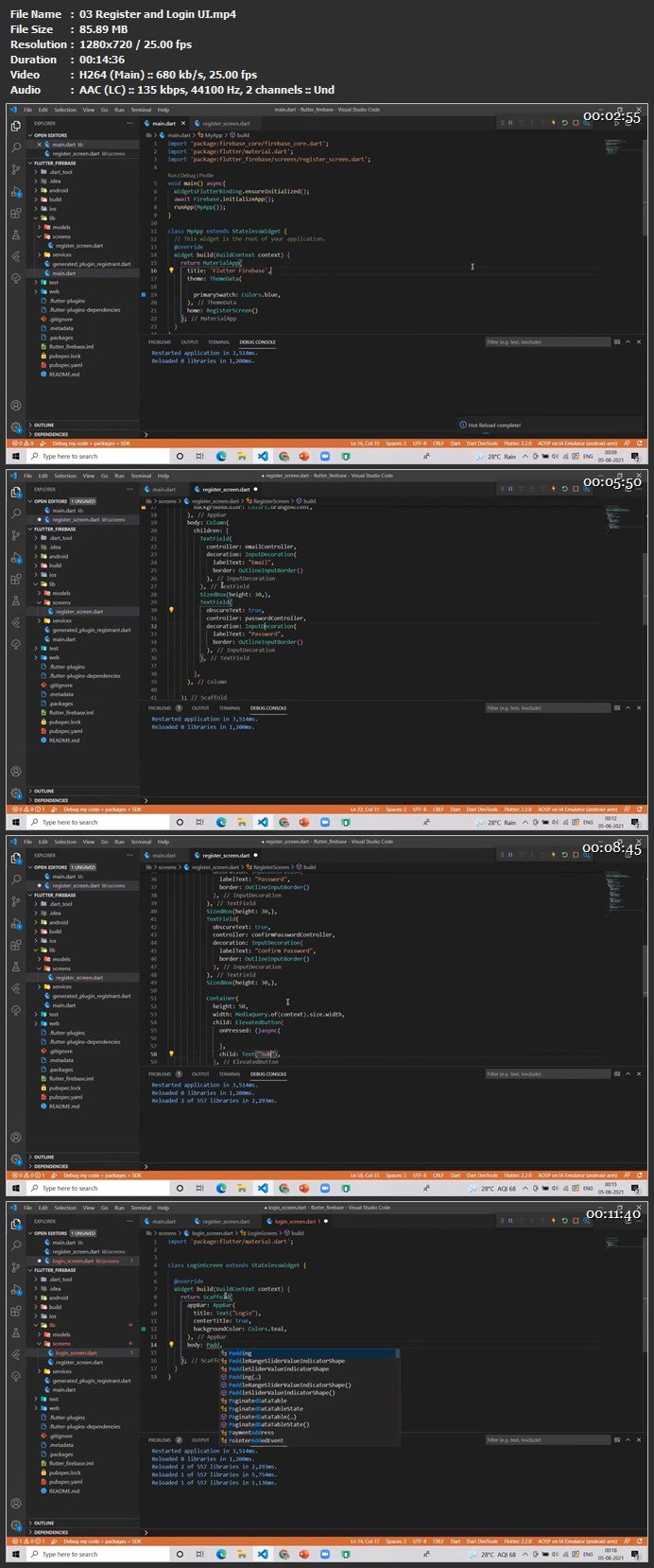Image resolution: width=654 pixels, height=1568 pixels.
Task: Open Run and Debug view in 00:02:55 frame
Action: click(x=15, y=191)
